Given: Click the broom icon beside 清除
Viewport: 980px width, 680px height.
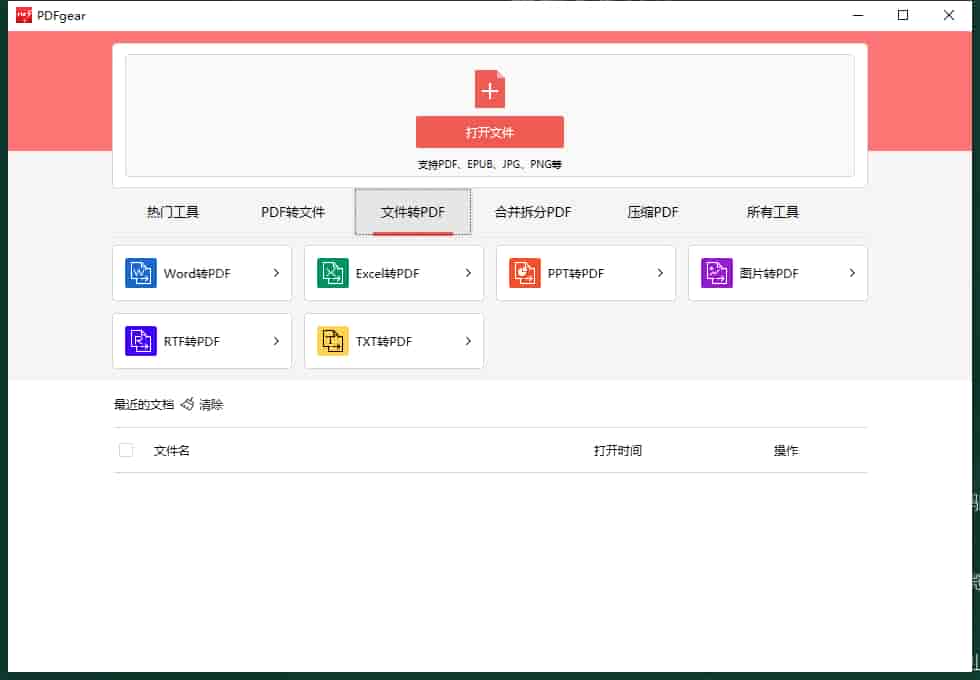Looking at the screenshot, I should click(x=187, y=404).
